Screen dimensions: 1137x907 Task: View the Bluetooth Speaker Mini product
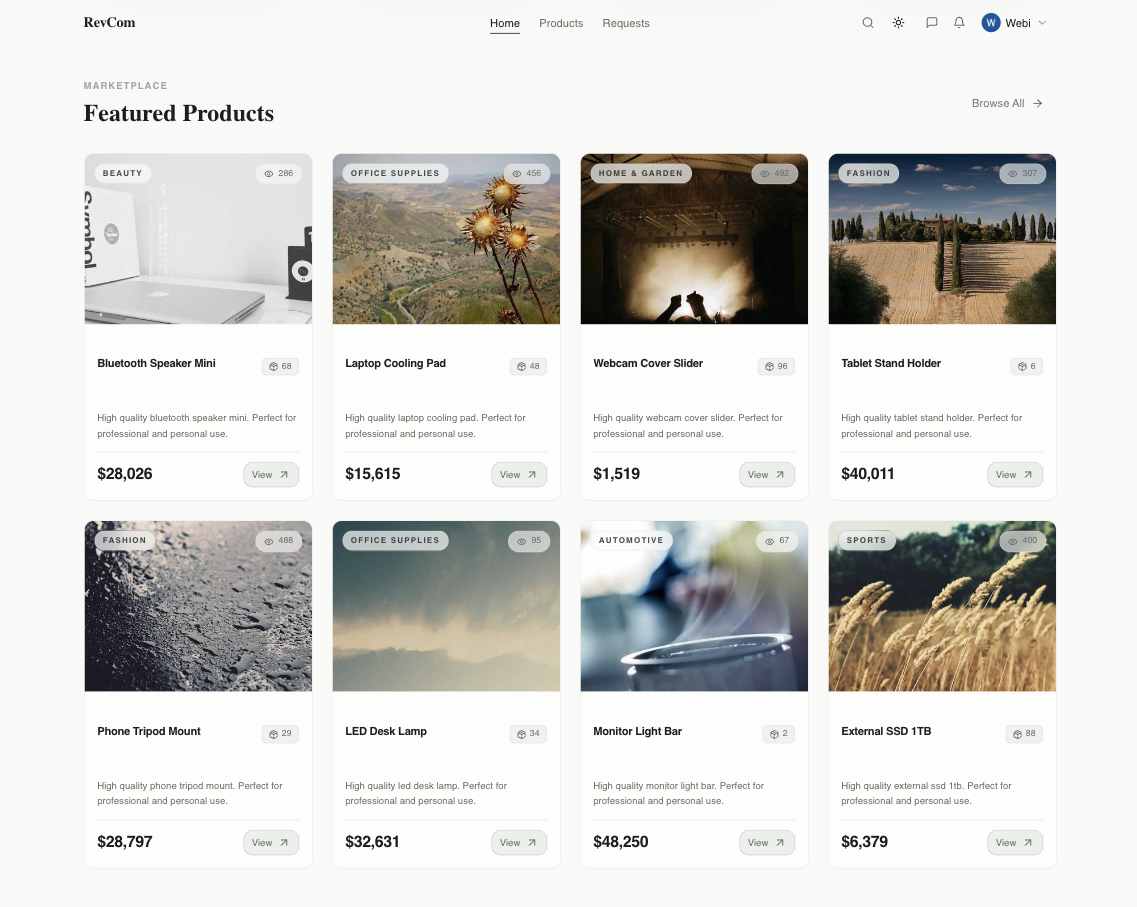click(x=271, y=474)
